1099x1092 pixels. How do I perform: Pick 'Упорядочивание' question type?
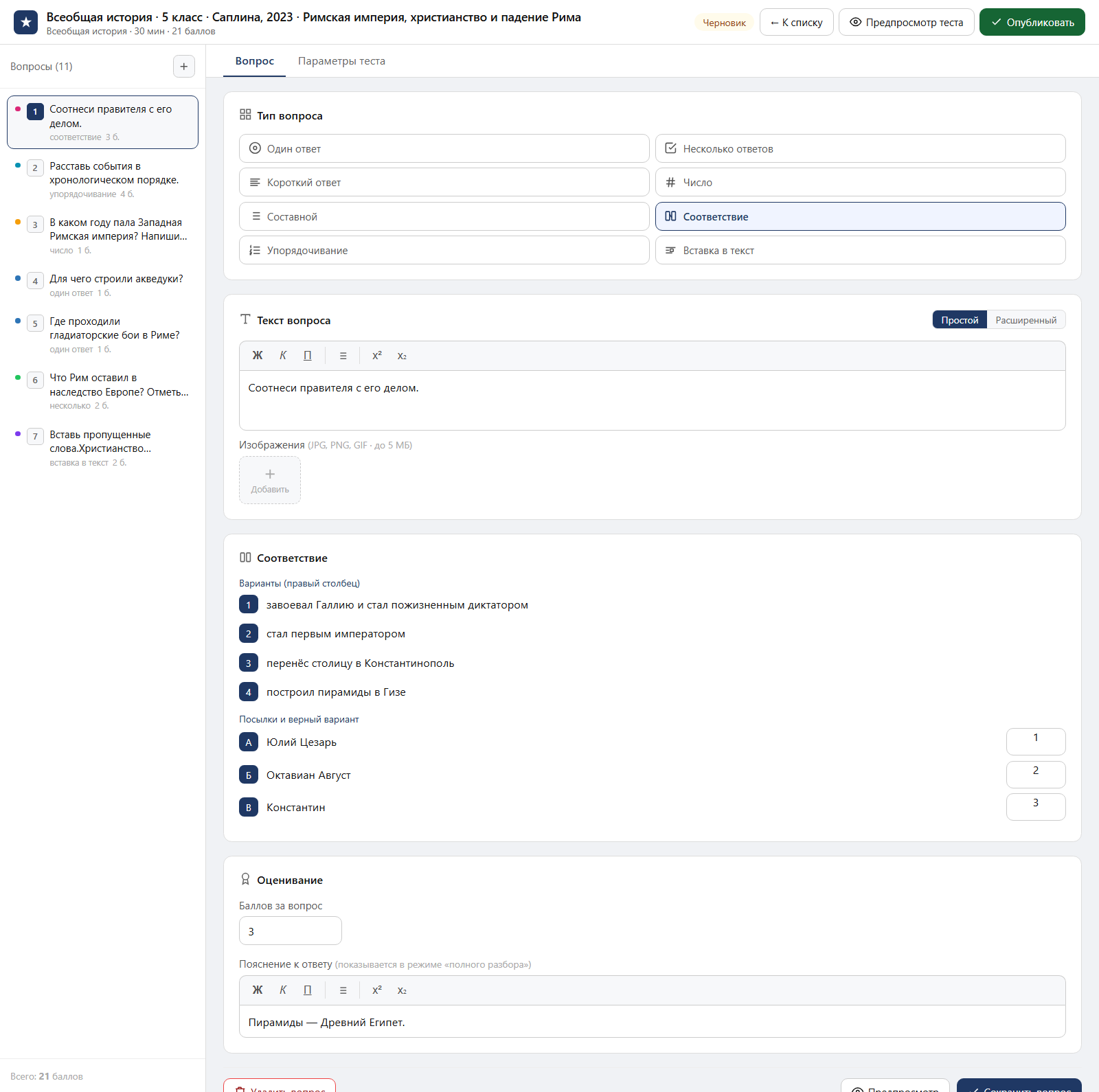pos(444,251)
